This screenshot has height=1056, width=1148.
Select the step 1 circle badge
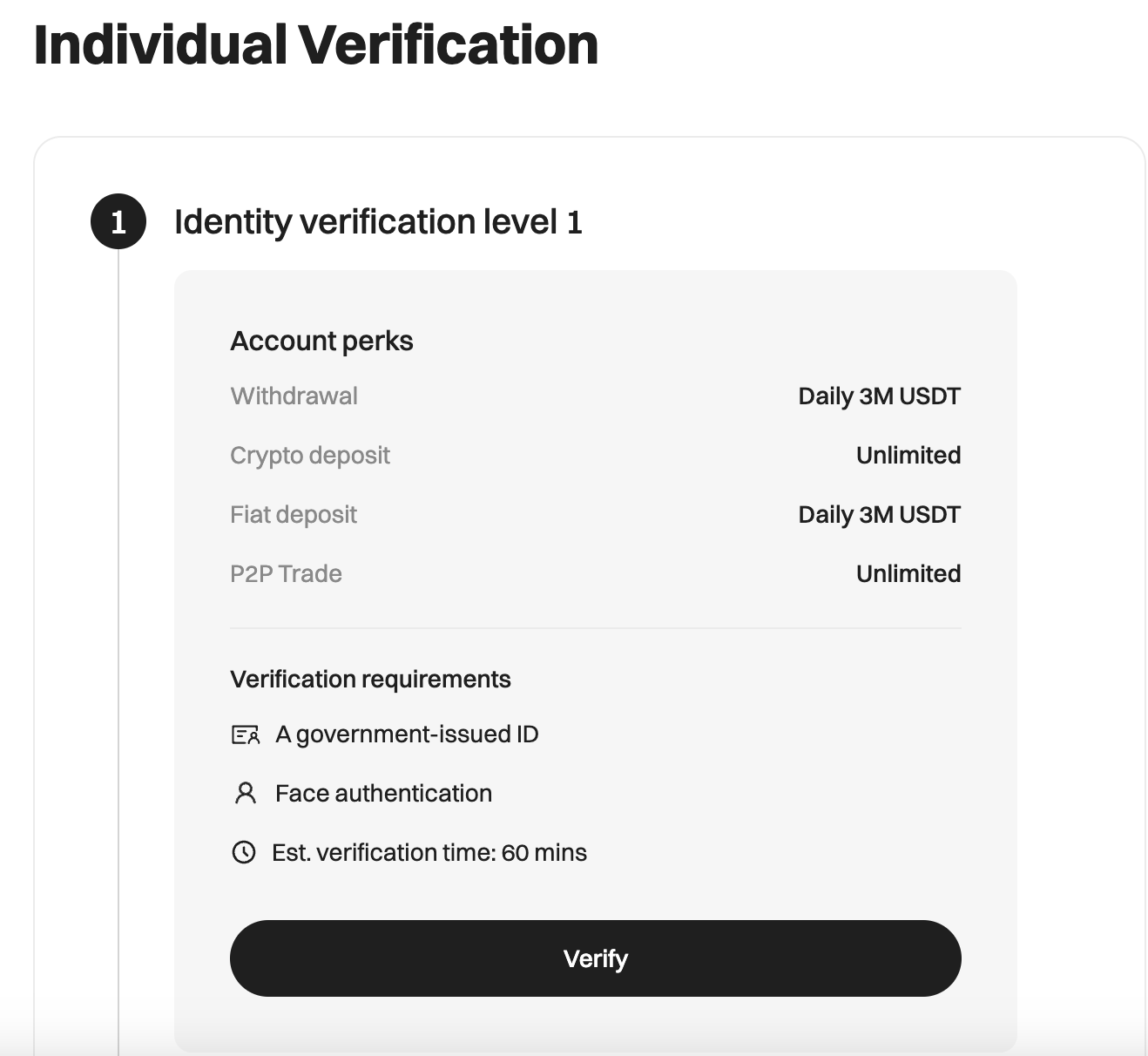[x=118, y=221]
